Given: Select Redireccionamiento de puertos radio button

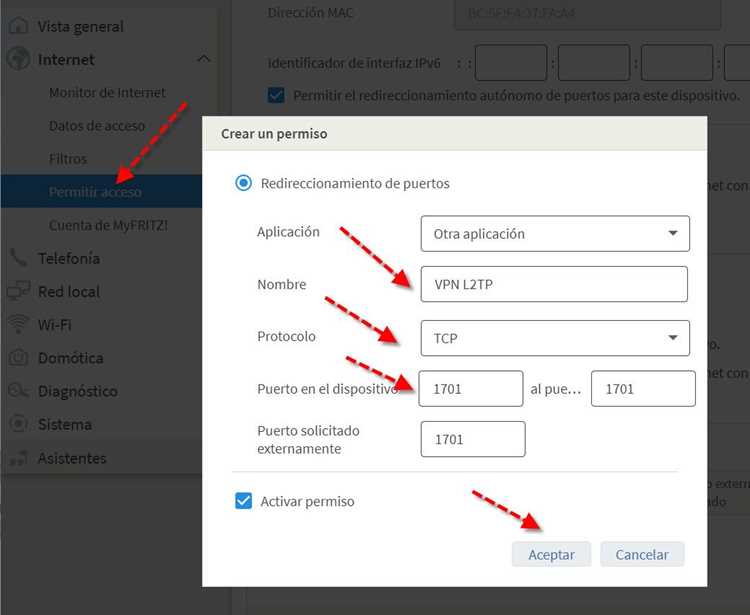Looking at the screenshot, I should point(243,183).
